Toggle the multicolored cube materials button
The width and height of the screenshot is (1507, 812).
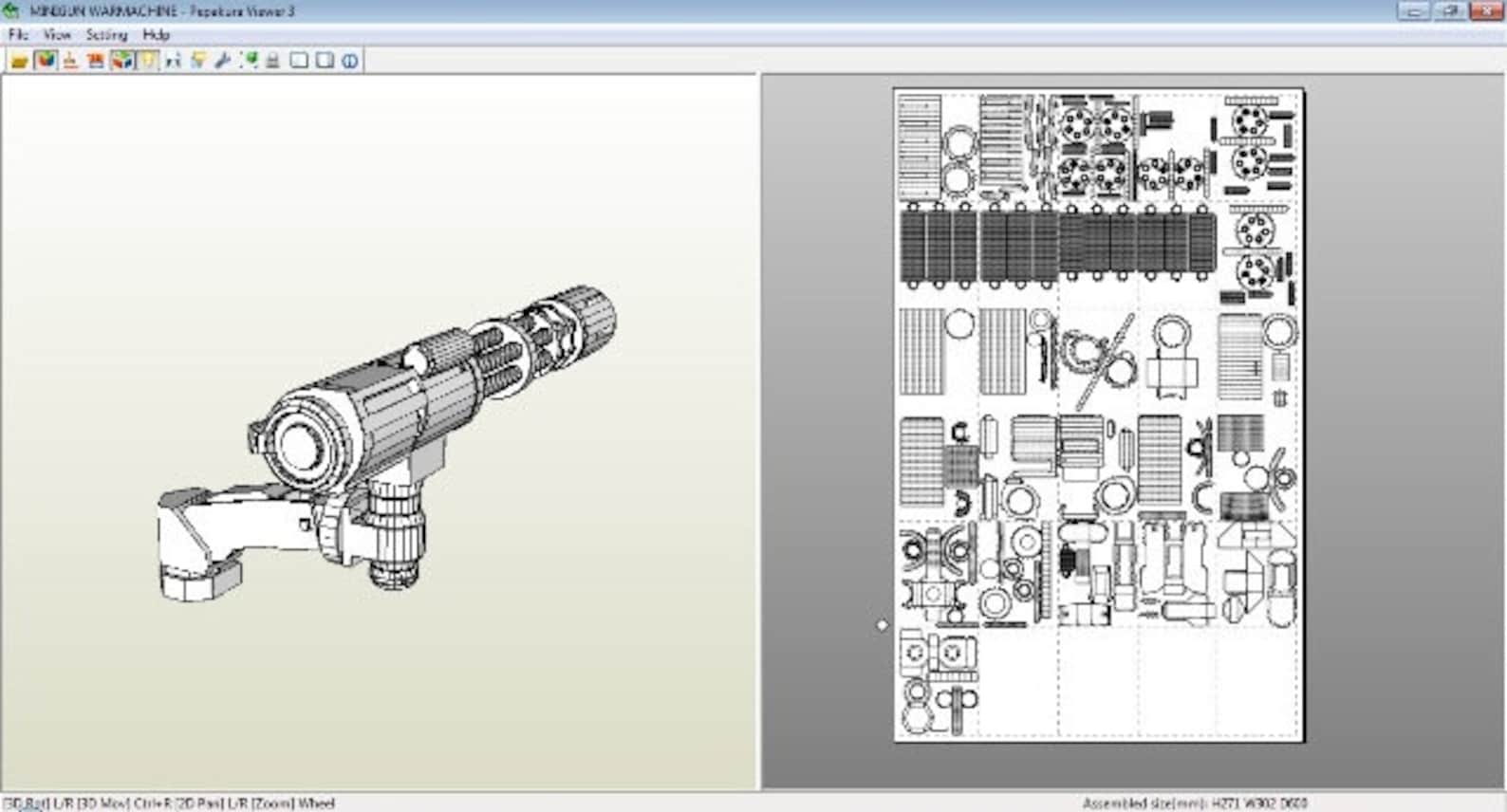pos(121,61)
